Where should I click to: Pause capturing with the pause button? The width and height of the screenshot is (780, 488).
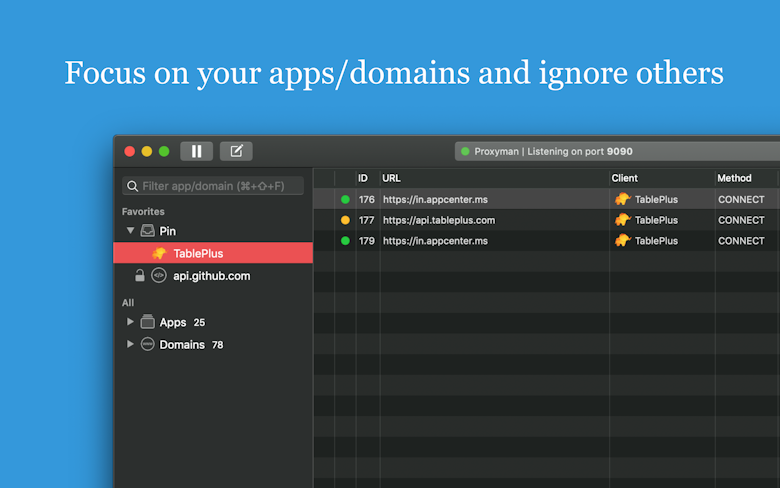[x=196, y=151]
